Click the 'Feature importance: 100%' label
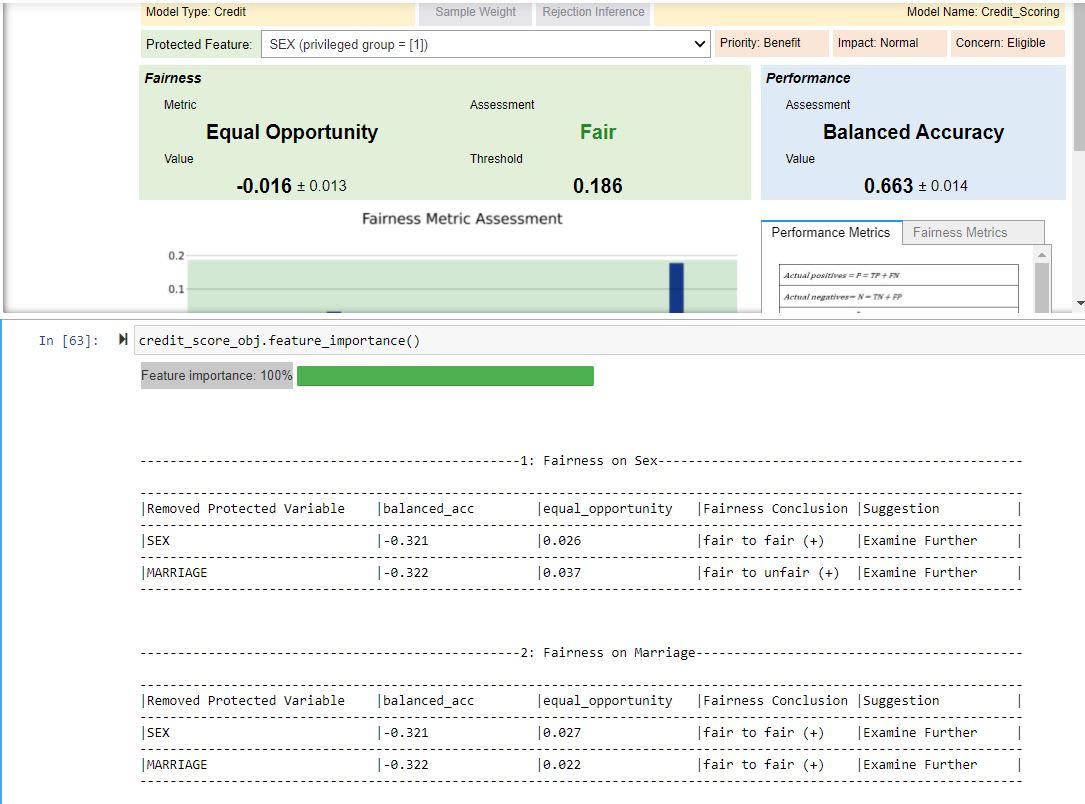 (217, 376)
